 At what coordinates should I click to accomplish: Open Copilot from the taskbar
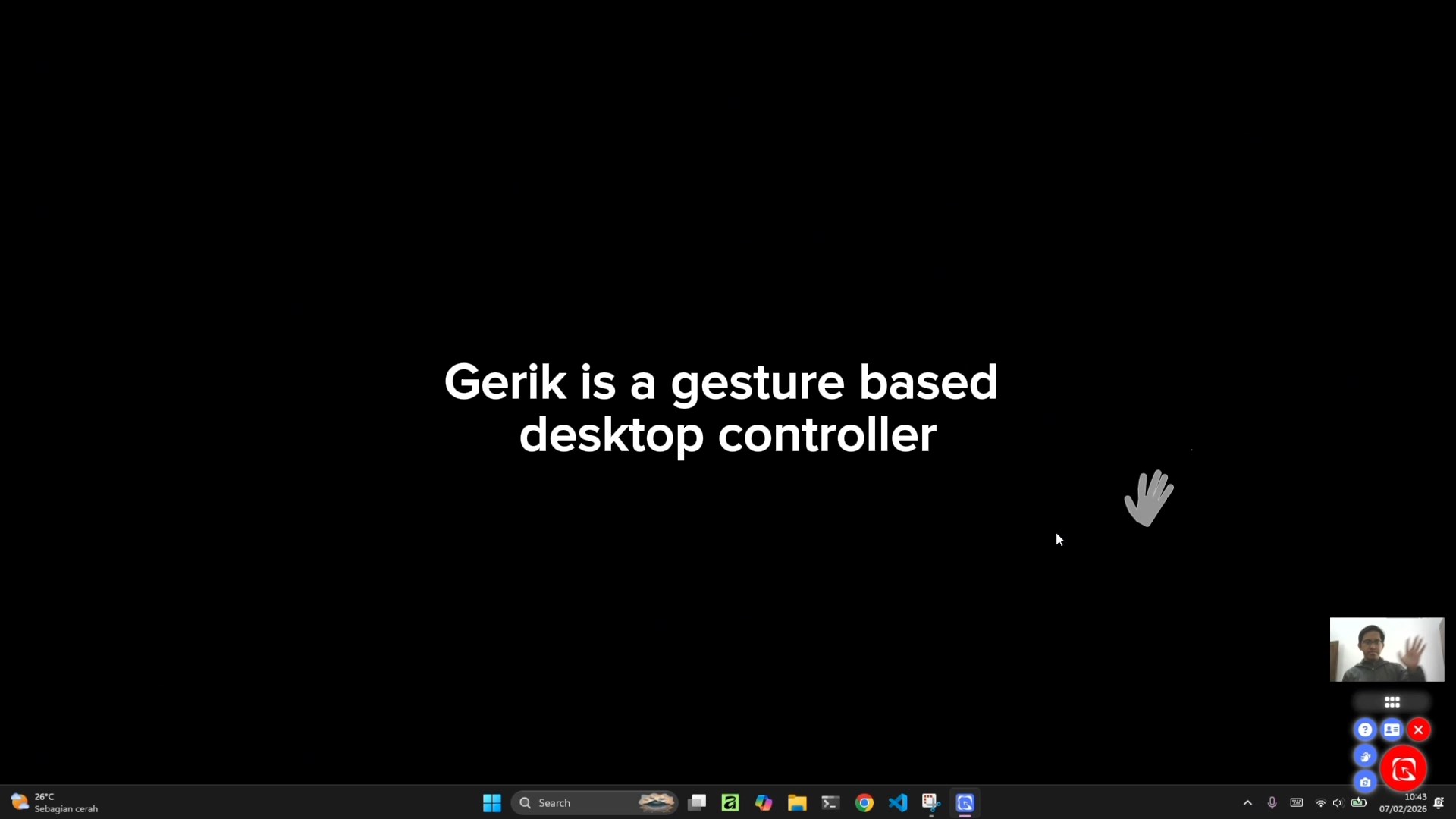(764, 802)
